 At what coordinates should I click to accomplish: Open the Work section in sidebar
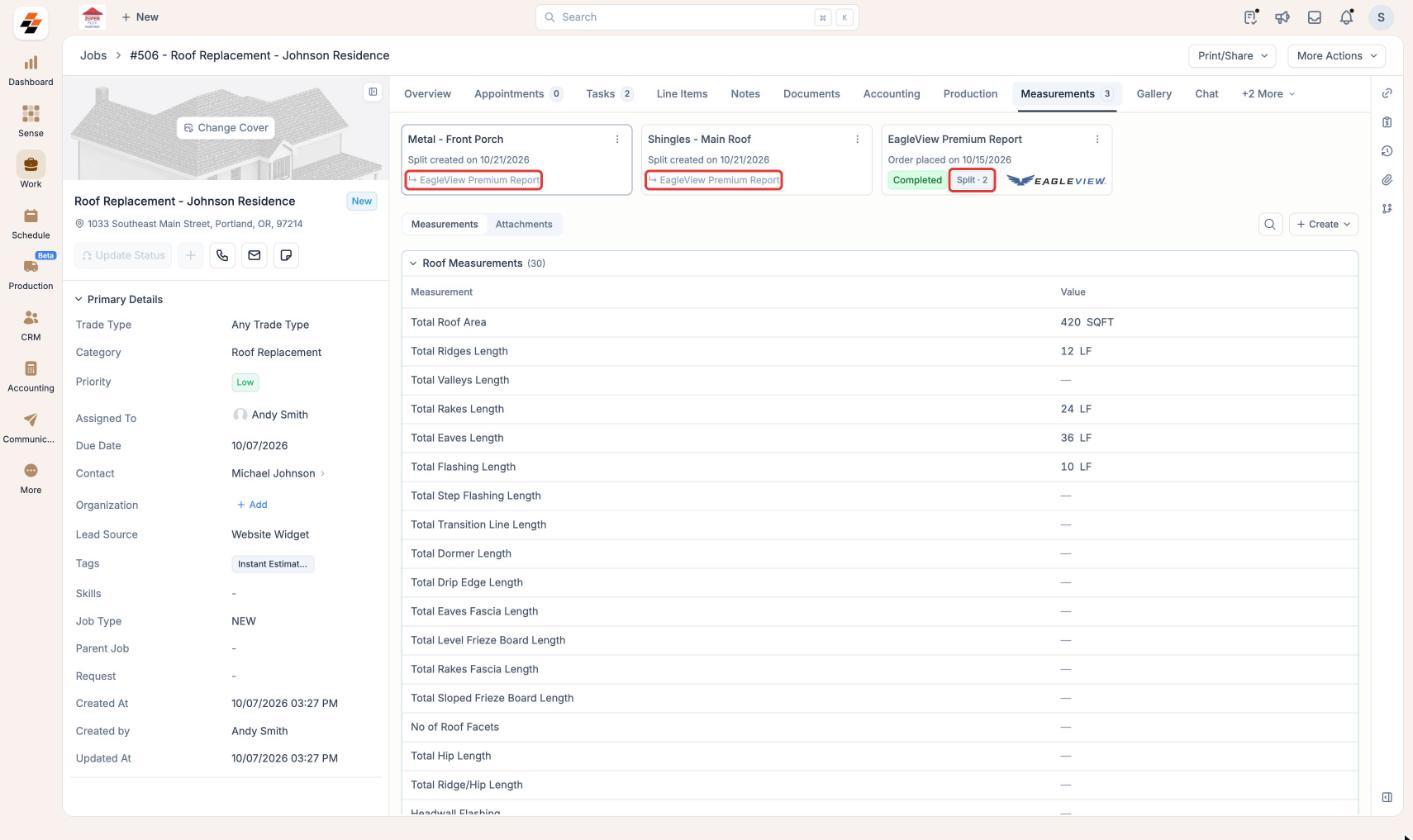coord(30,171)
